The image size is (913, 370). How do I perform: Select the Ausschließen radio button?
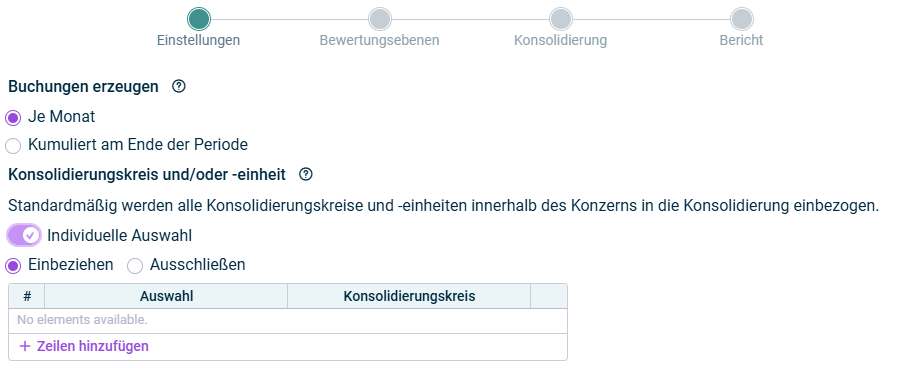click(x=135, y=266)
